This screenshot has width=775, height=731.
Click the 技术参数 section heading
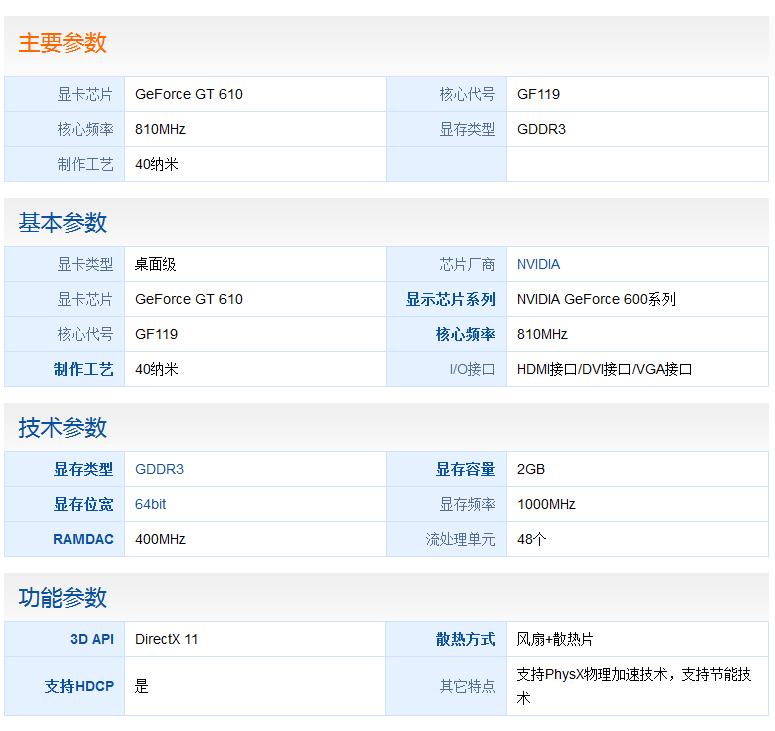point(62,428)
